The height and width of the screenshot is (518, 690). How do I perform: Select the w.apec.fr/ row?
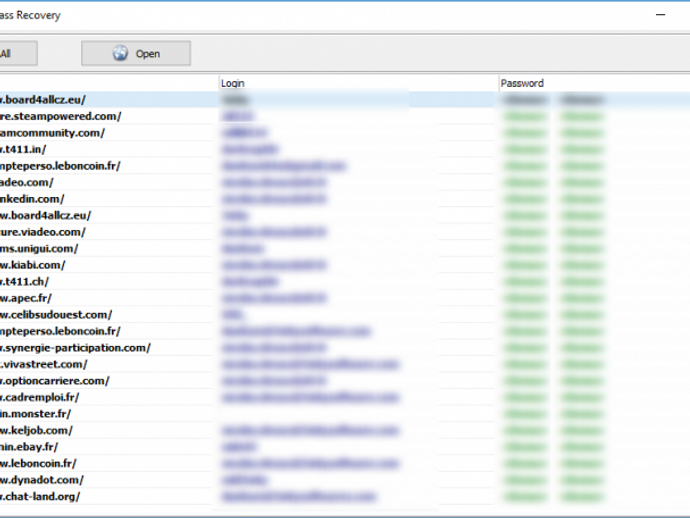click(345, 298)
